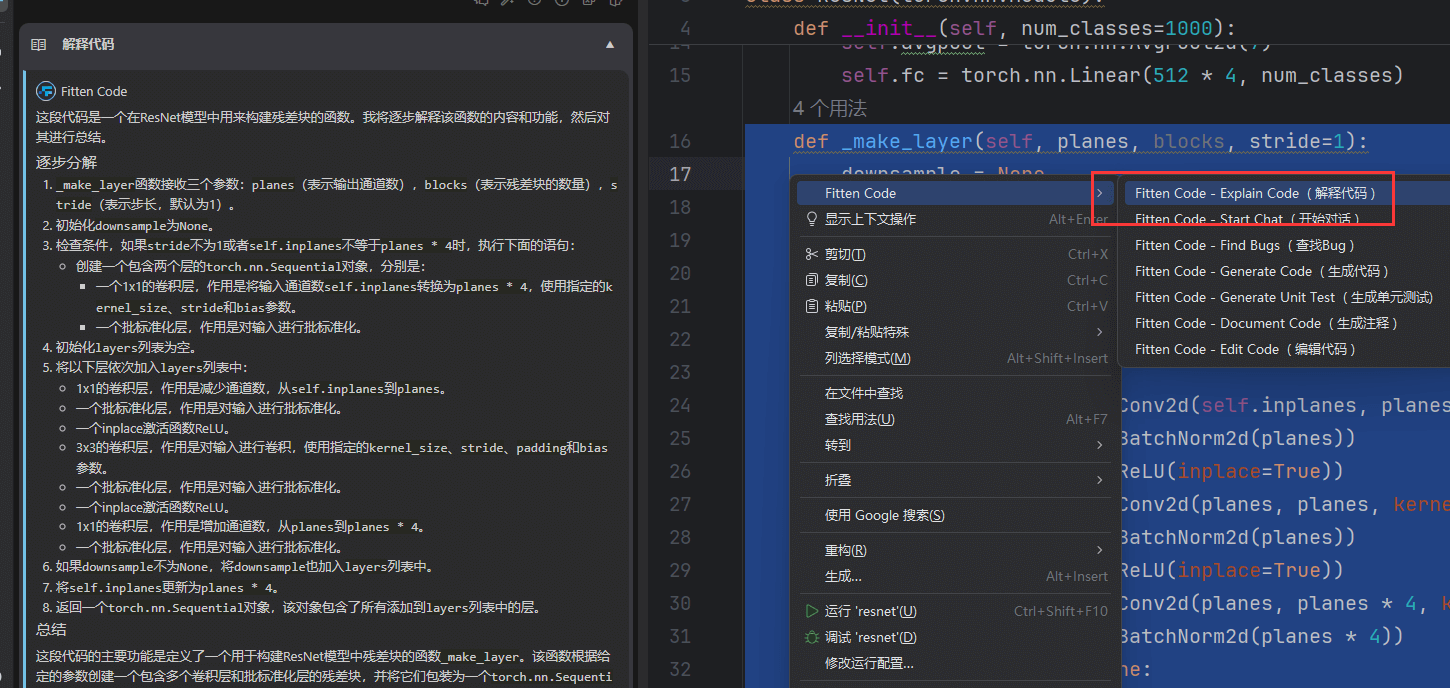The image size is (1450, 688).
Task: Click line number 17 in the gutter
Action: pos(680,174)
